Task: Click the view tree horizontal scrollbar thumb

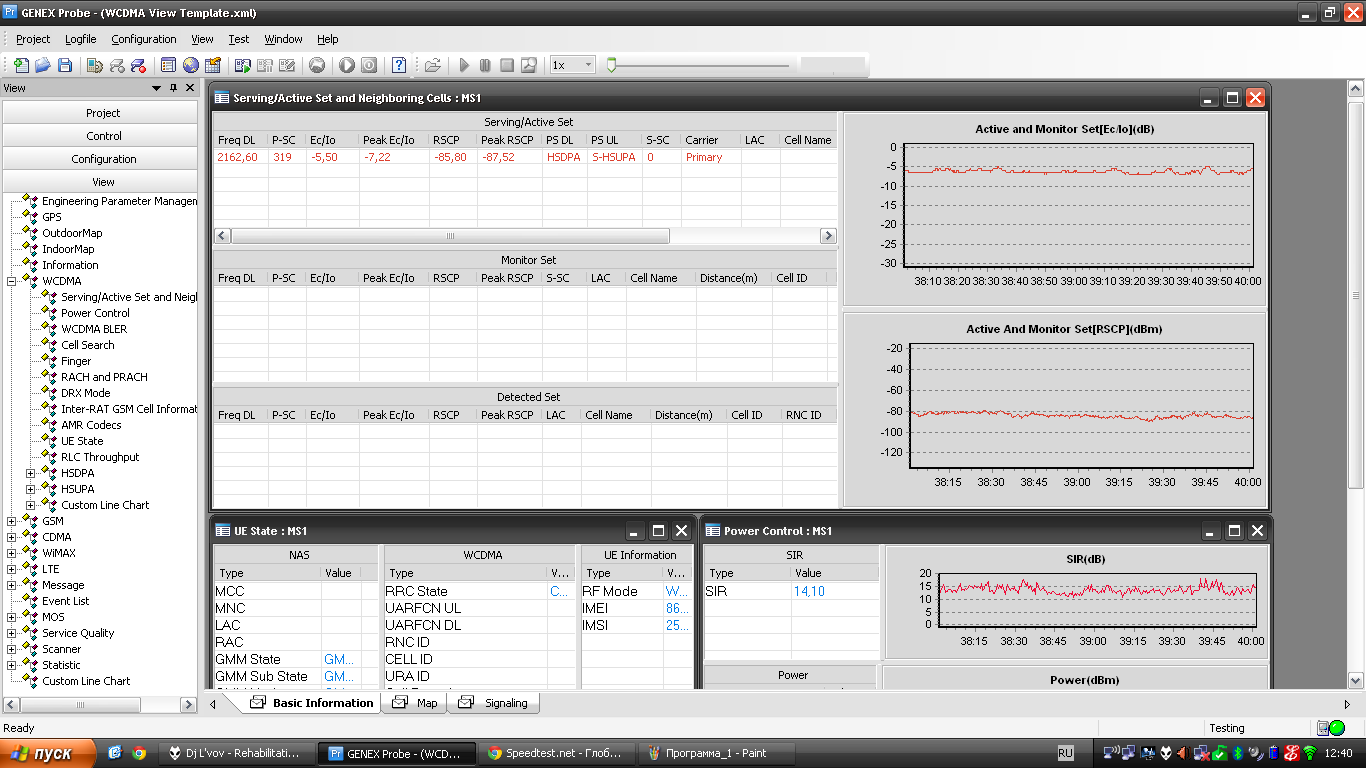Action: tap(82, 705)
